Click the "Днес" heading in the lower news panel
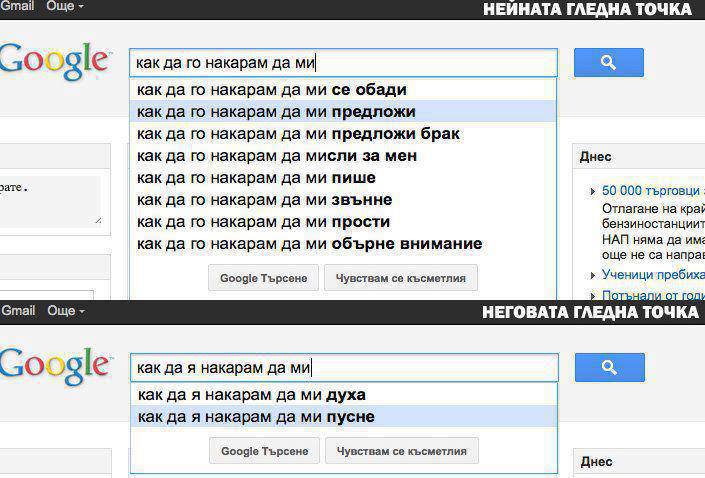This screenshot has width=705, height=478. tap(596, 461)
